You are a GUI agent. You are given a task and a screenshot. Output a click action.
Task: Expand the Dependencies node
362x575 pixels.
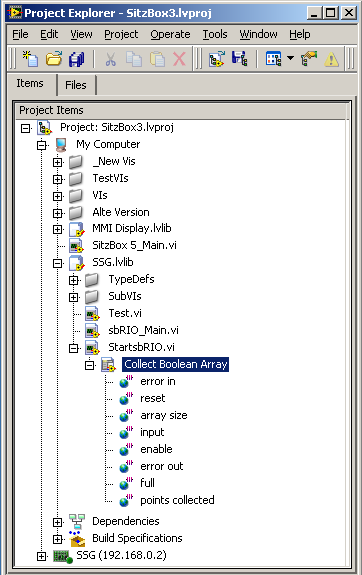(57, 522)
